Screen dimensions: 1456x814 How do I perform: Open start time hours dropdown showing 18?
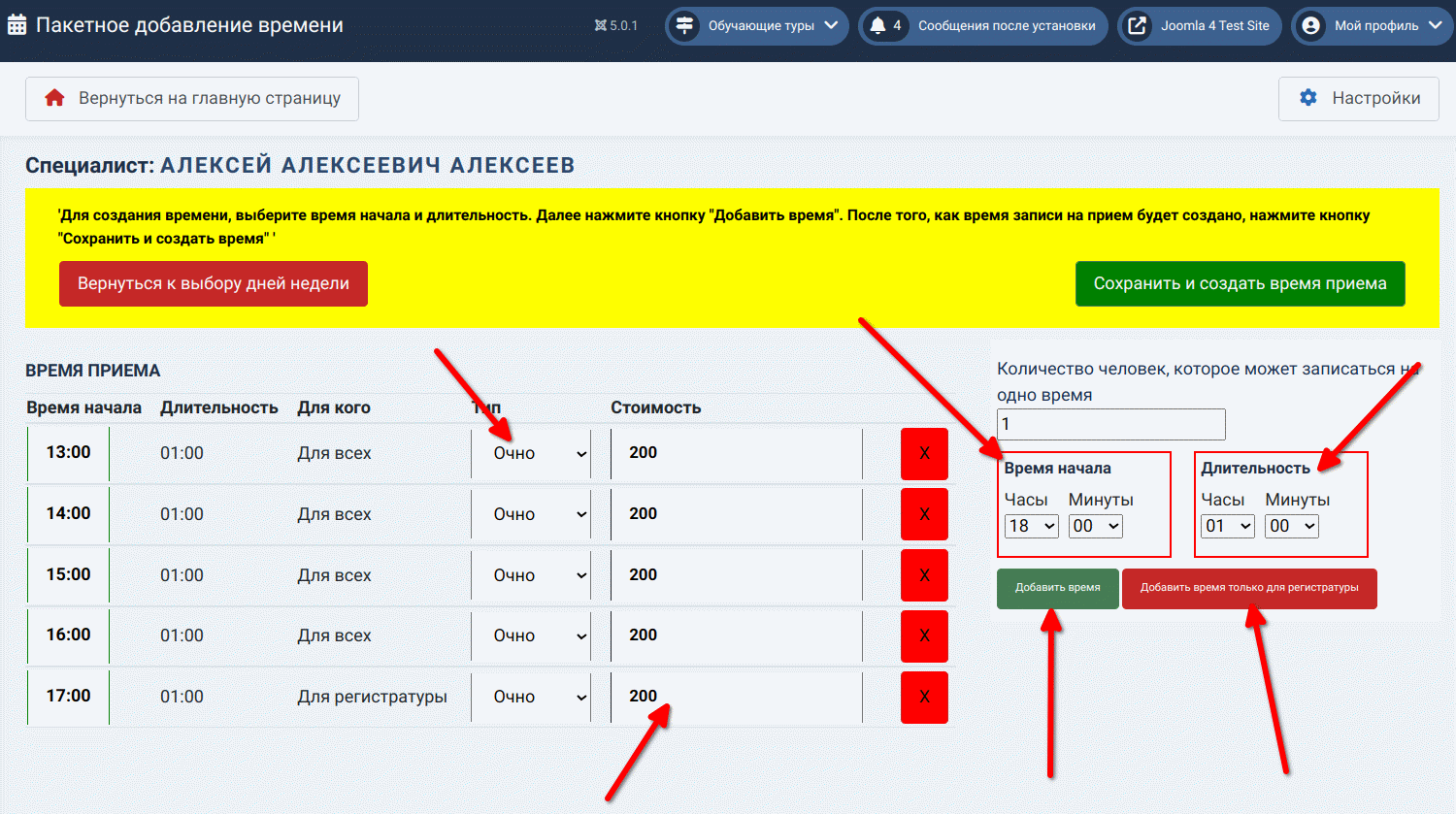1031,526
